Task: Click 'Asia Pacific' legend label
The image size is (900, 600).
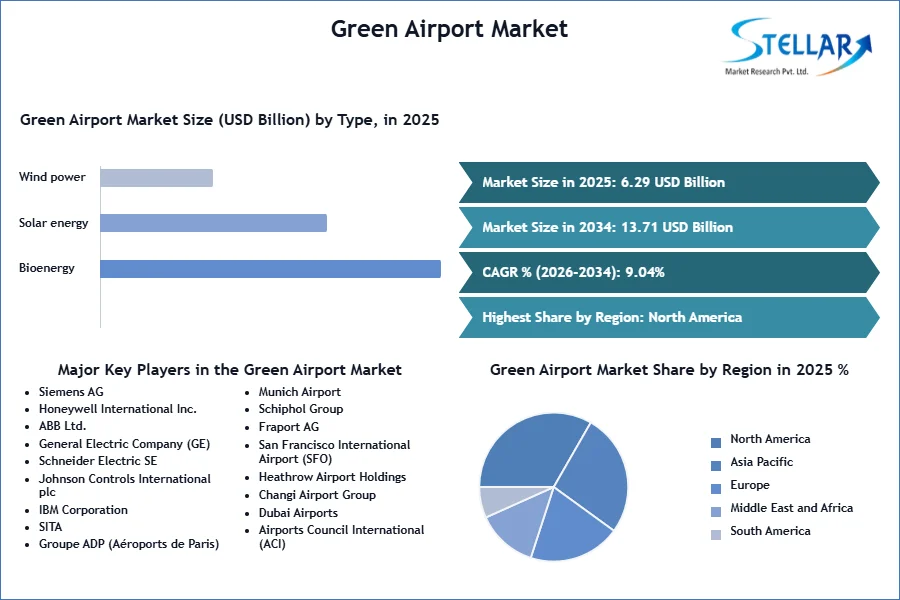Action: coord(762,462)
